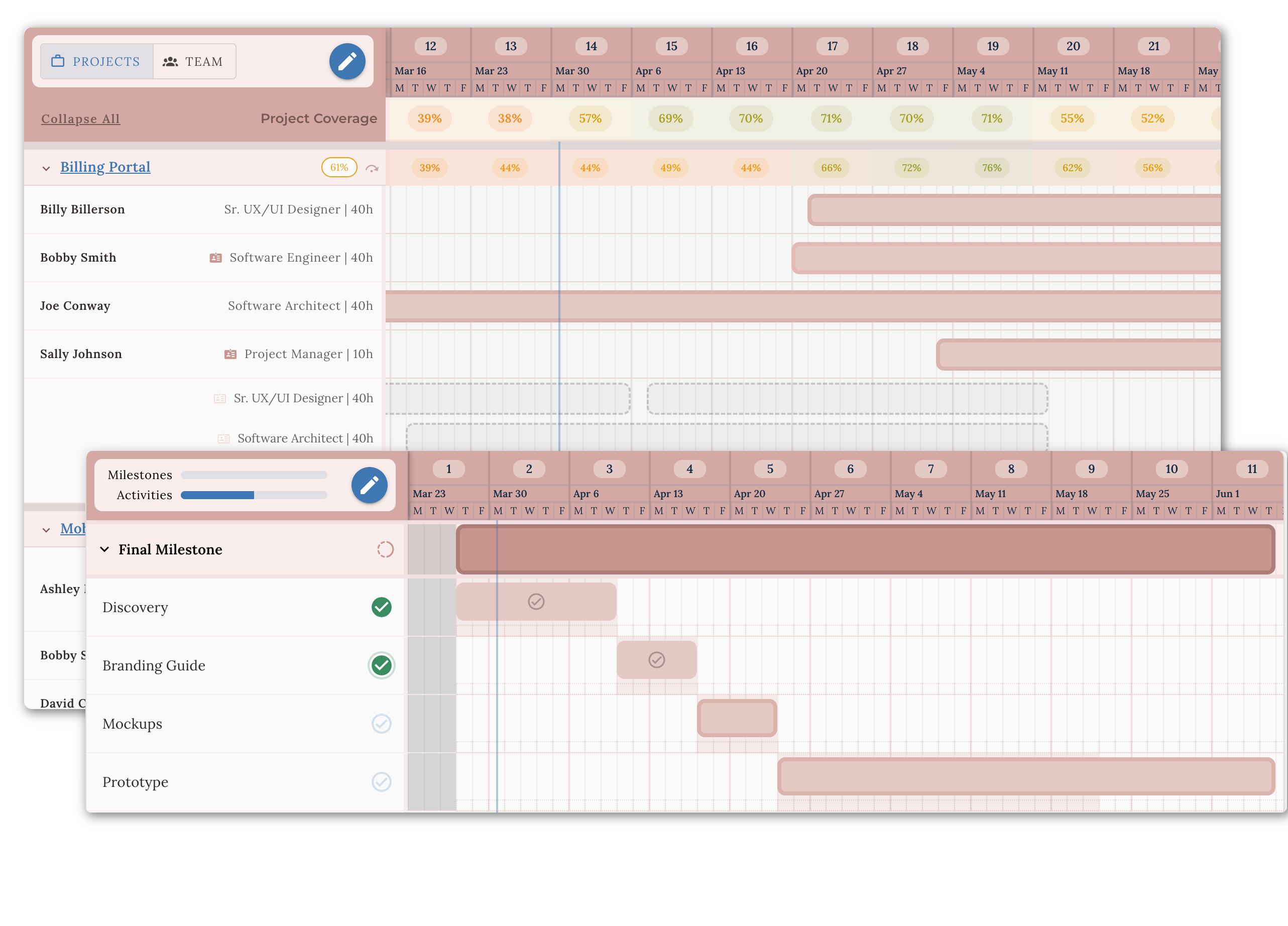Open the Billing Portal project link
The height and width of the screenshot is (926, 1288).
pyautogui.click(x=105, y=166)
